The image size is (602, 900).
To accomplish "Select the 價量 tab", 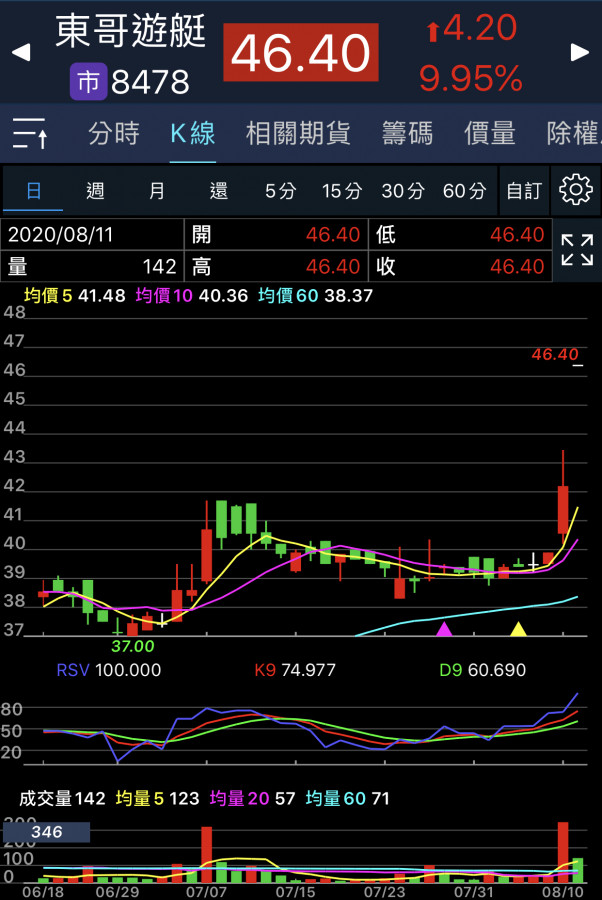I will coord(490,133).
